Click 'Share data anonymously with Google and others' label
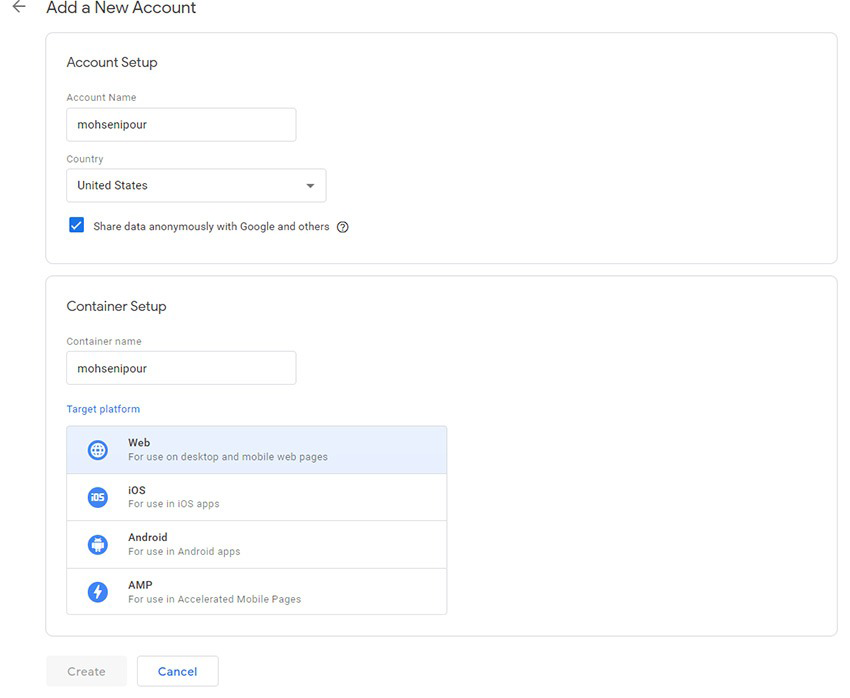The image size is (850, 698). tap(211, 227)
